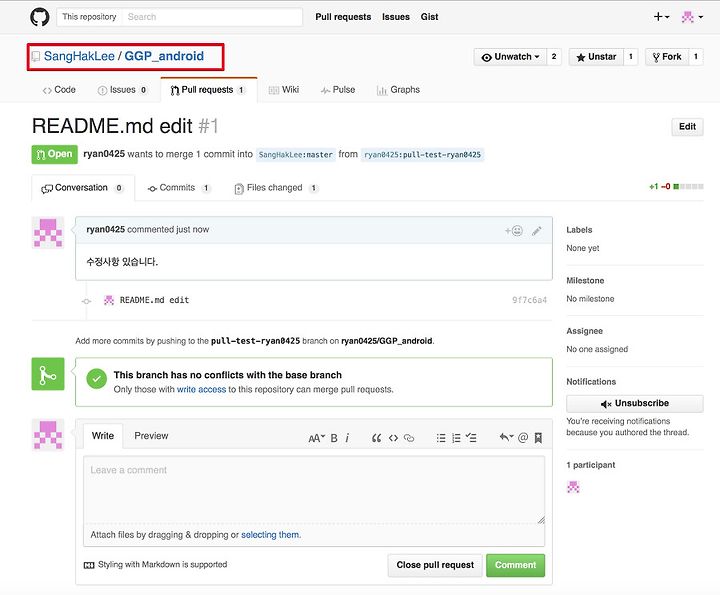Click the watchers count 2
This screenshot has width=720, height=595.
click(x=554, y=57)
